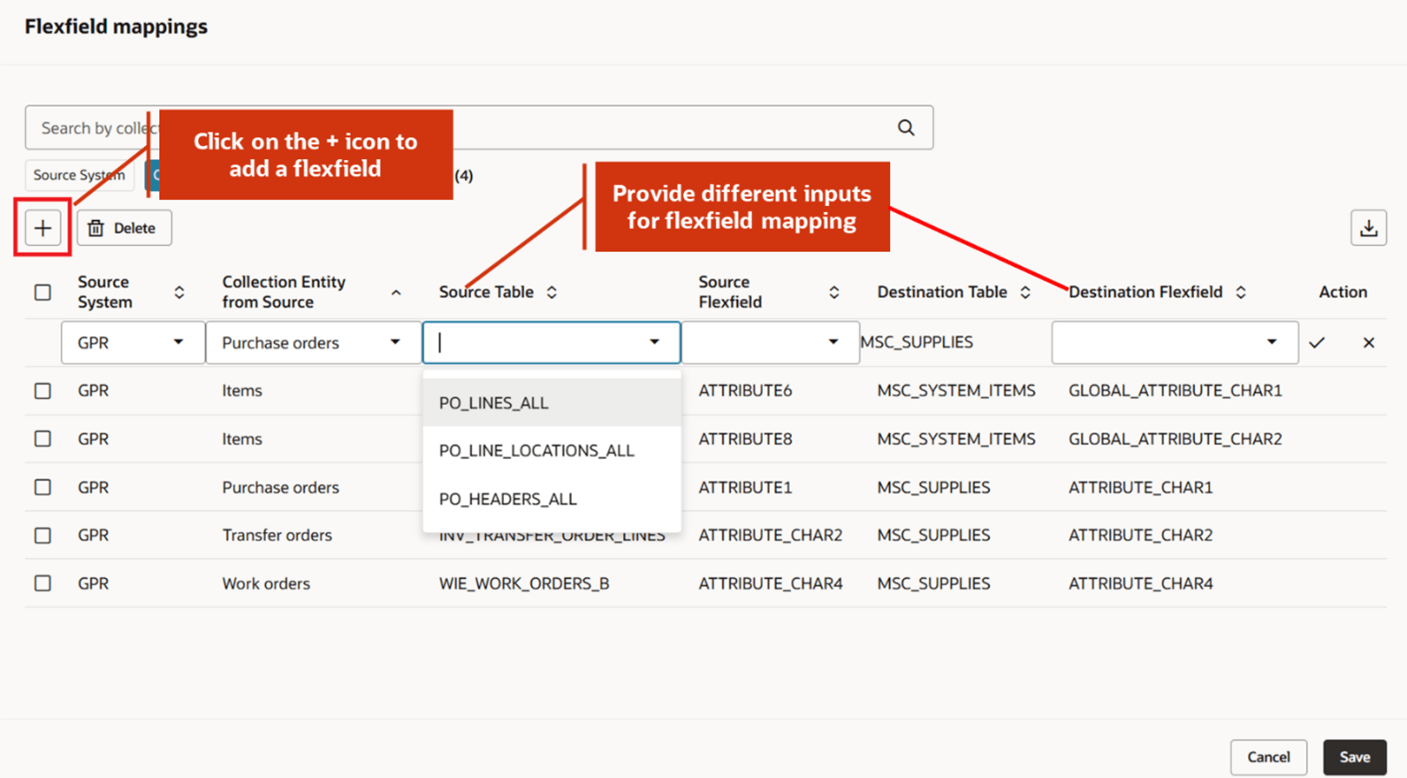This screenshot has width=1407, height=778.
Task: Click the download export icon
Action: point(1368,228)
